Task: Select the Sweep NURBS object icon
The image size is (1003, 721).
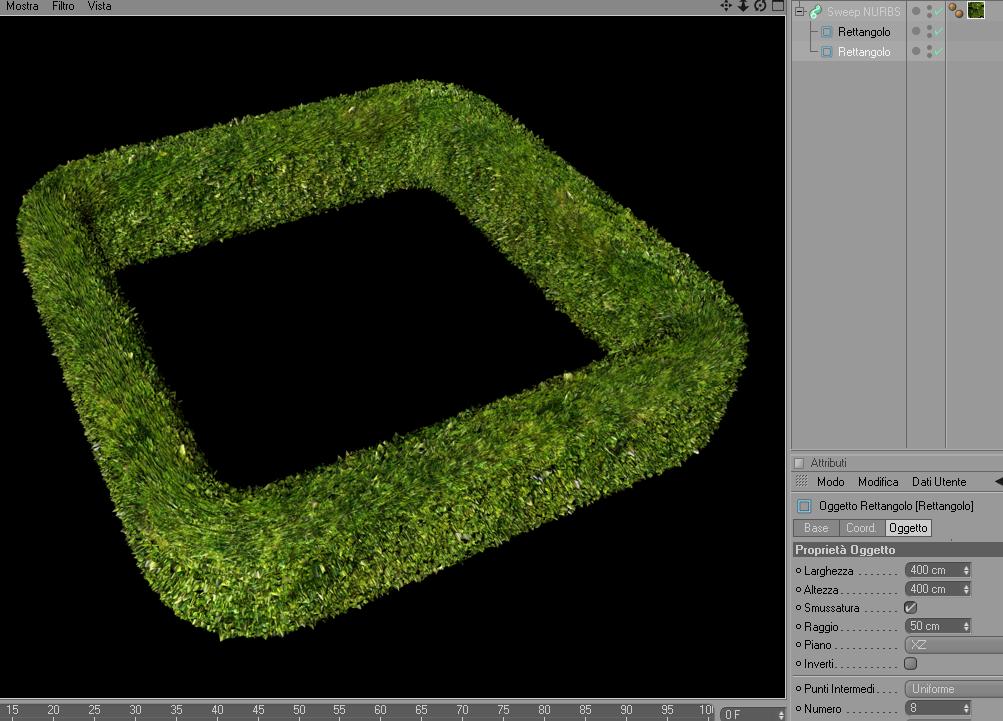Action: coord(816,12)
